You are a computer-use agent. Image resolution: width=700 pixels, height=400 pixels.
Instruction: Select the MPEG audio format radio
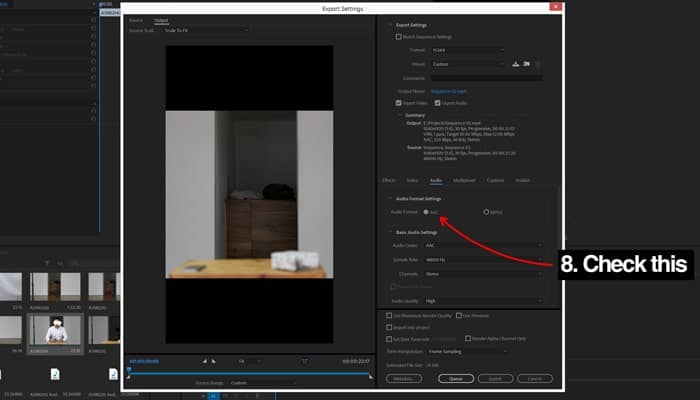pyautogui.click(x=486, y=212)
